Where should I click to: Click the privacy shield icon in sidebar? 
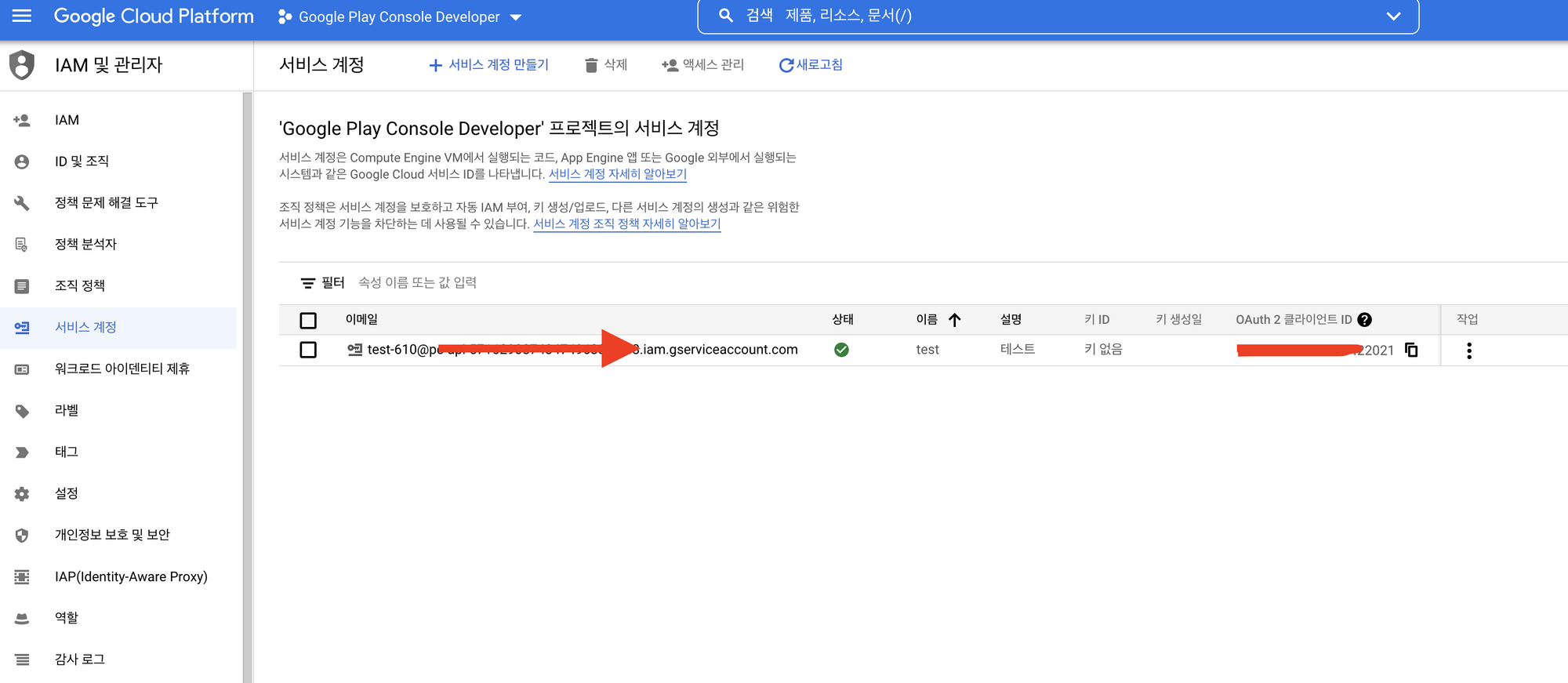point(22,536)
